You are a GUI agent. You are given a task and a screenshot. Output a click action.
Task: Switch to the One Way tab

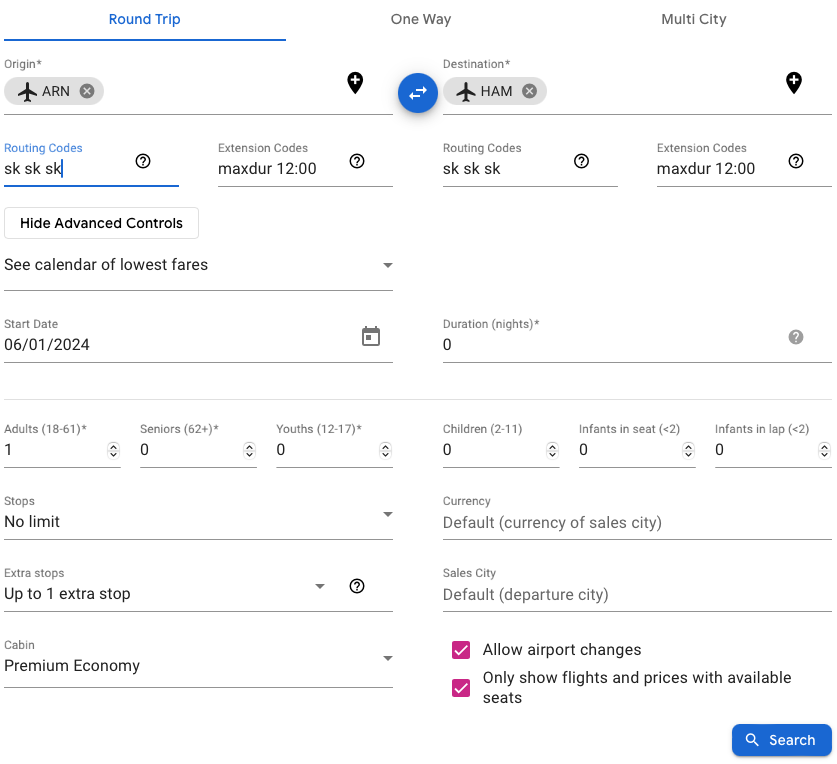[418, 19]
